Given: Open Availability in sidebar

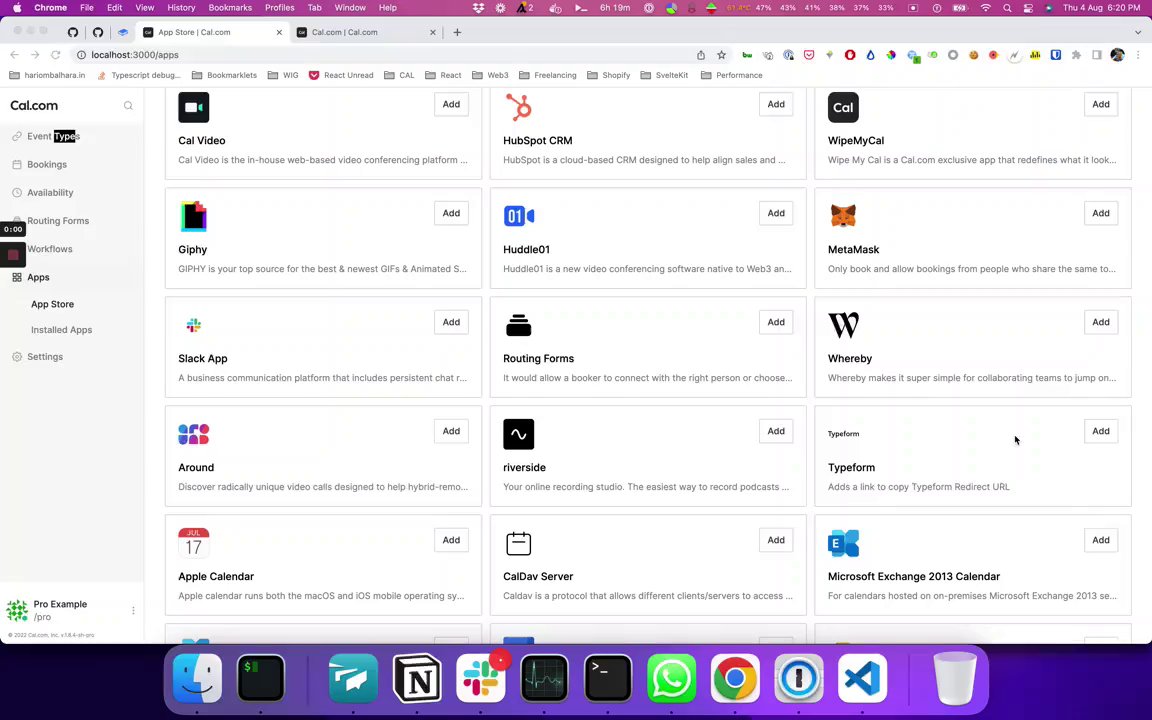Looking at the screenshot, I should (x=50, y=192).
